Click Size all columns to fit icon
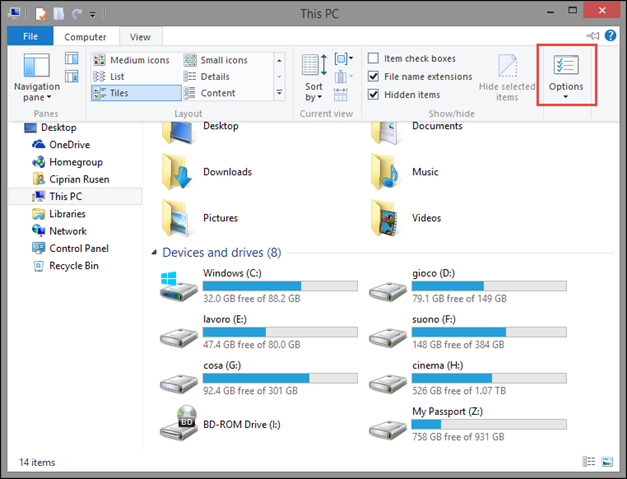The width and height of the screenshot is (627, 479). coord(340,95)
